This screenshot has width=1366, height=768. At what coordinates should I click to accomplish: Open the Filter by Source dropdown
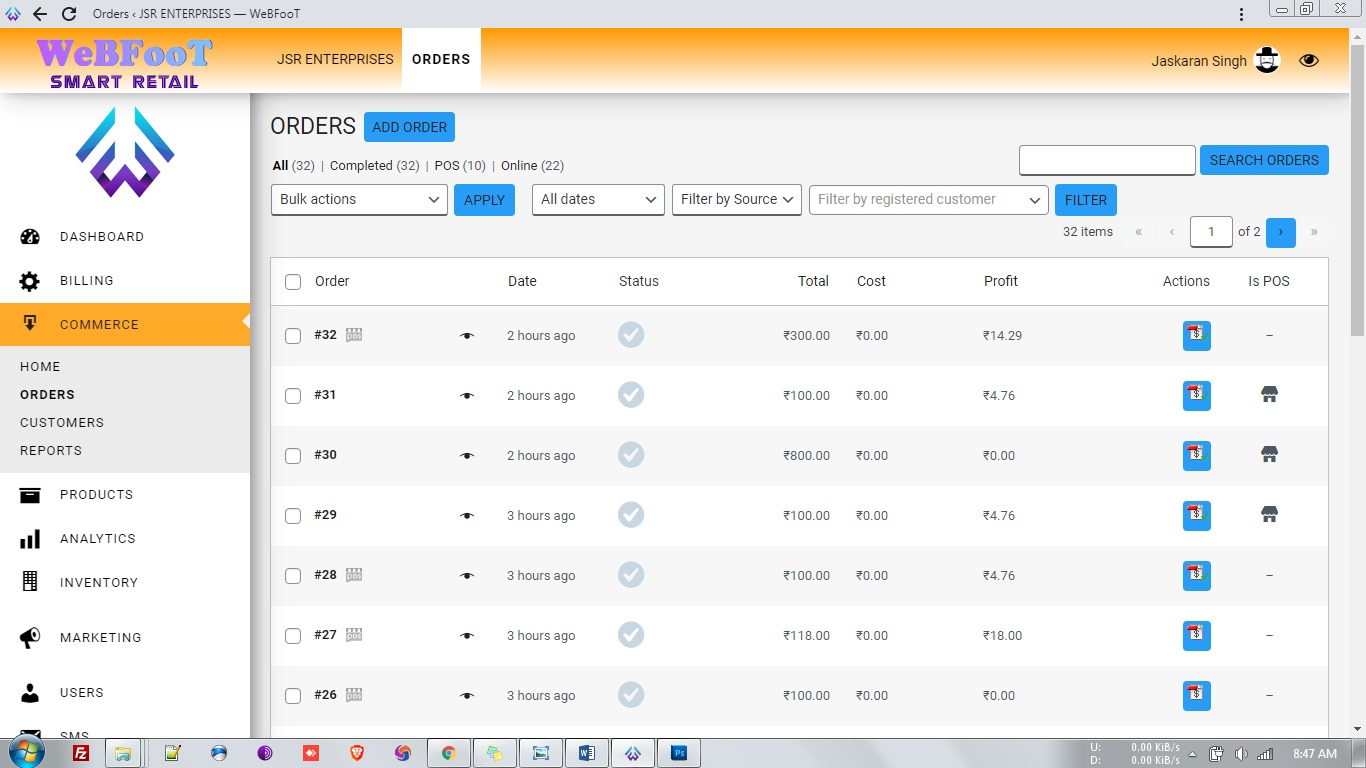[737, 200]
